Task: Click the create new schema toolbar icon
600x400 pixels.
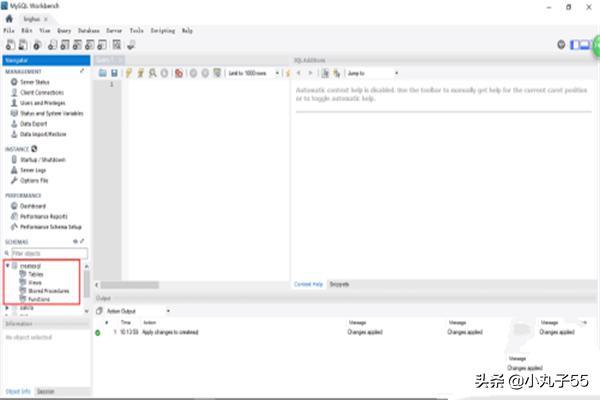Action: pos(52,45)
